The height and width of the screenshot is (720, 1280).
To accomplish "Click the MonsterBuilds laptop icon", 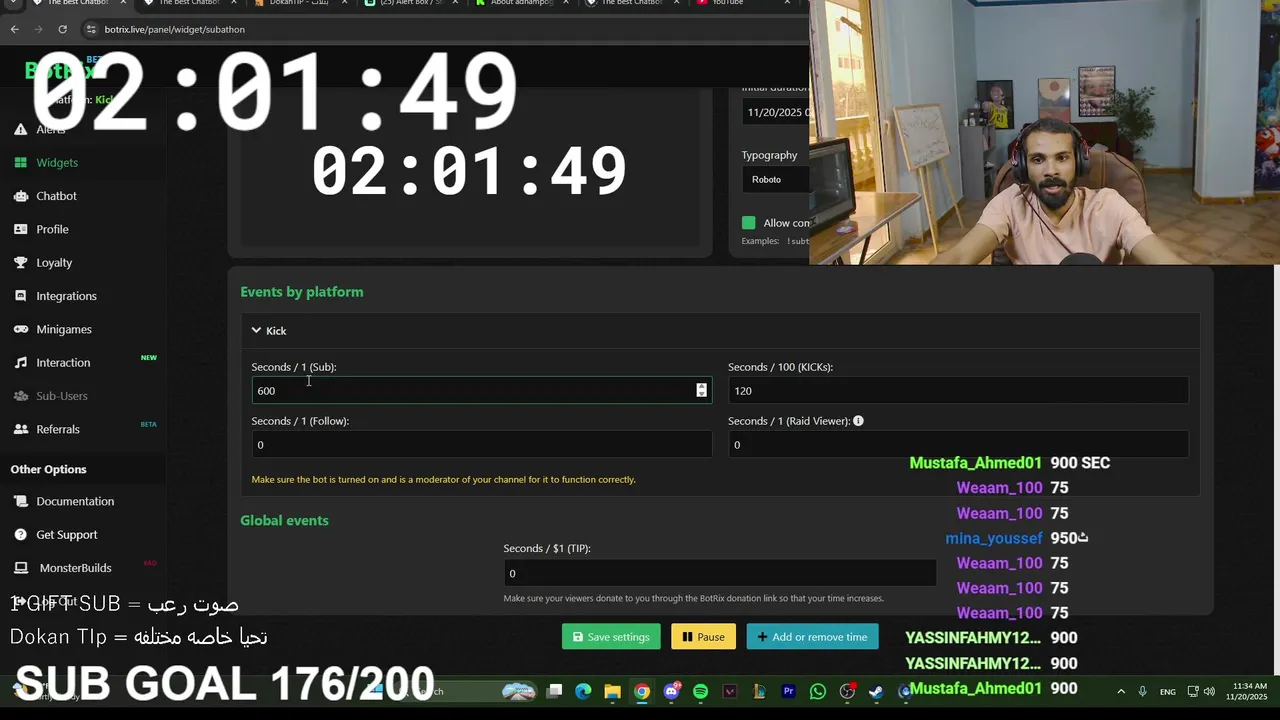I will (20, 568).
